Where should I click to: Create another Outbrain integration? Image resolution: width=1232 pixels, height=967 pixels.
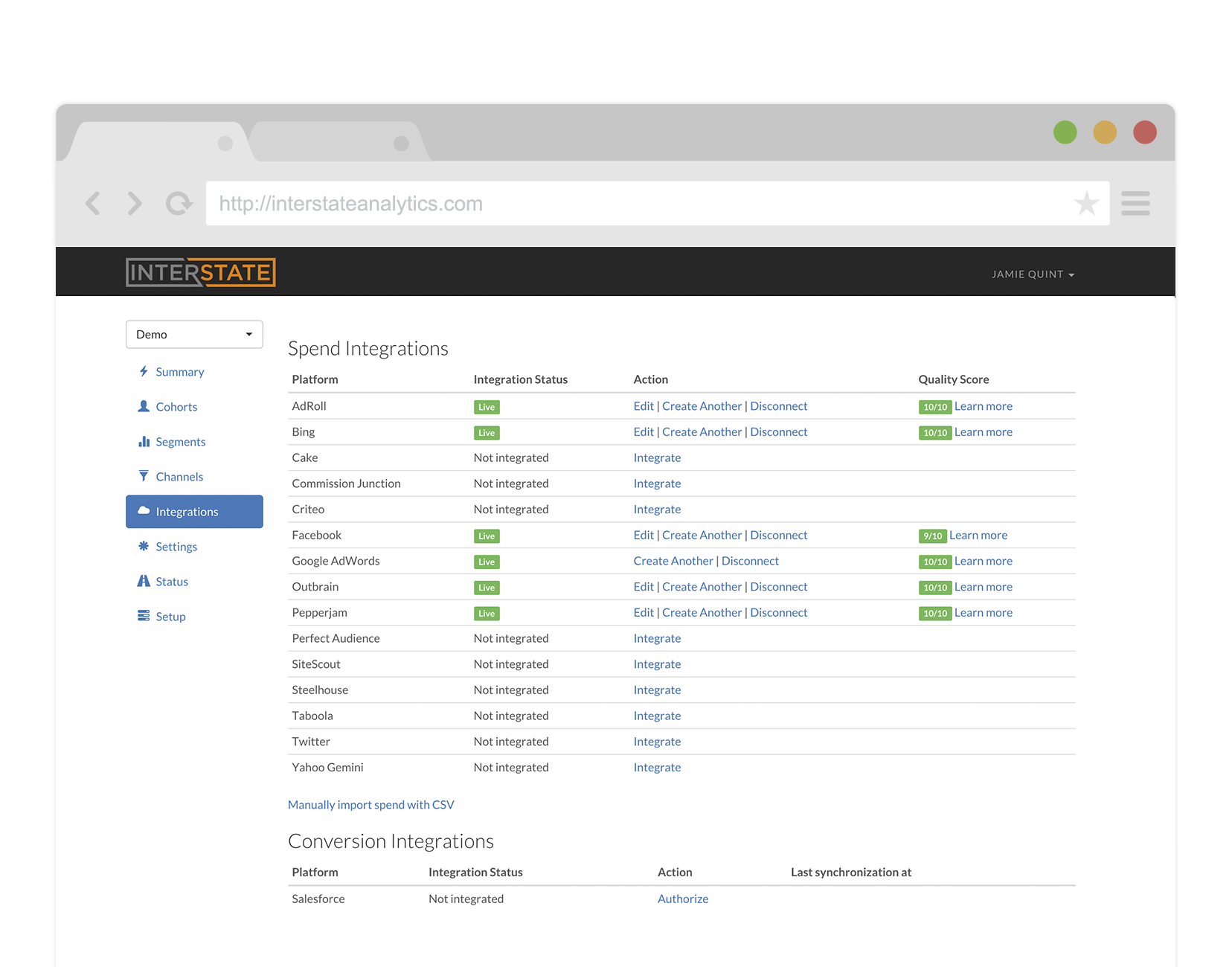coord(702,587)
